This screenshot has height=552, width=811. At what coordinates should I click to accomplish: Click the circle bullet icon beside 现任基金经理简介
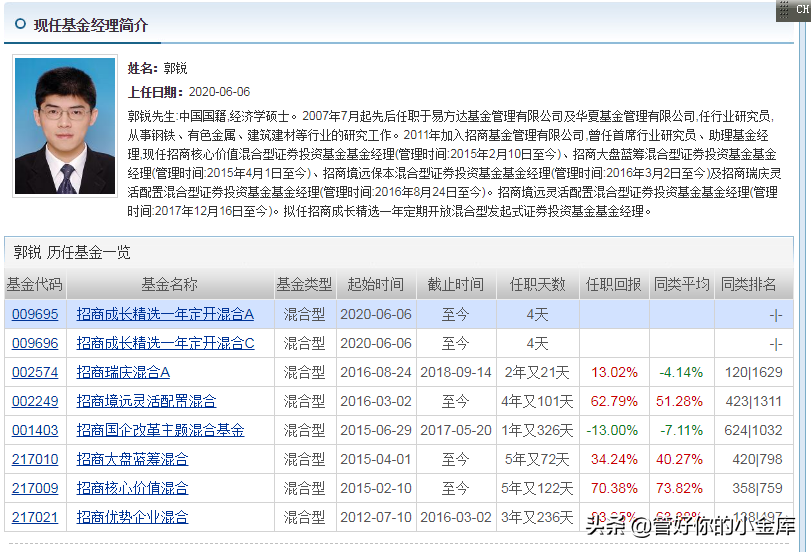point(20,24)
